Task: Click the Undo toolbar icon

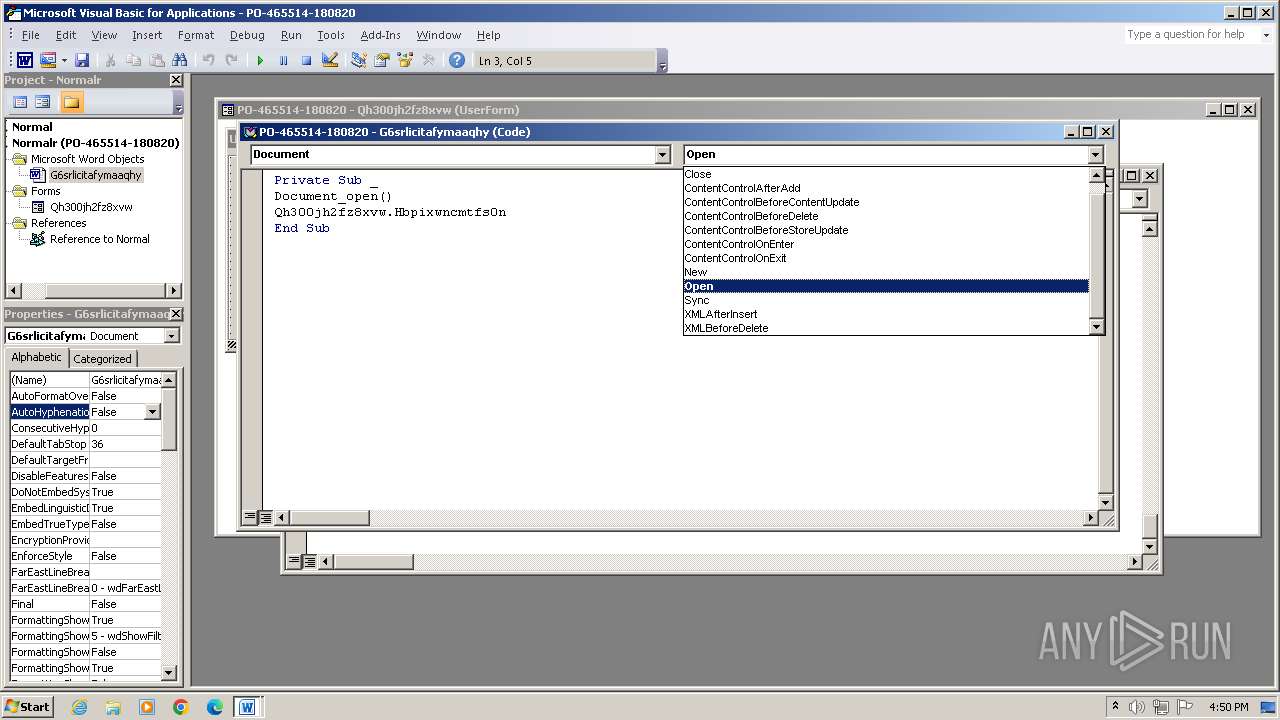Action: [208, 60]
